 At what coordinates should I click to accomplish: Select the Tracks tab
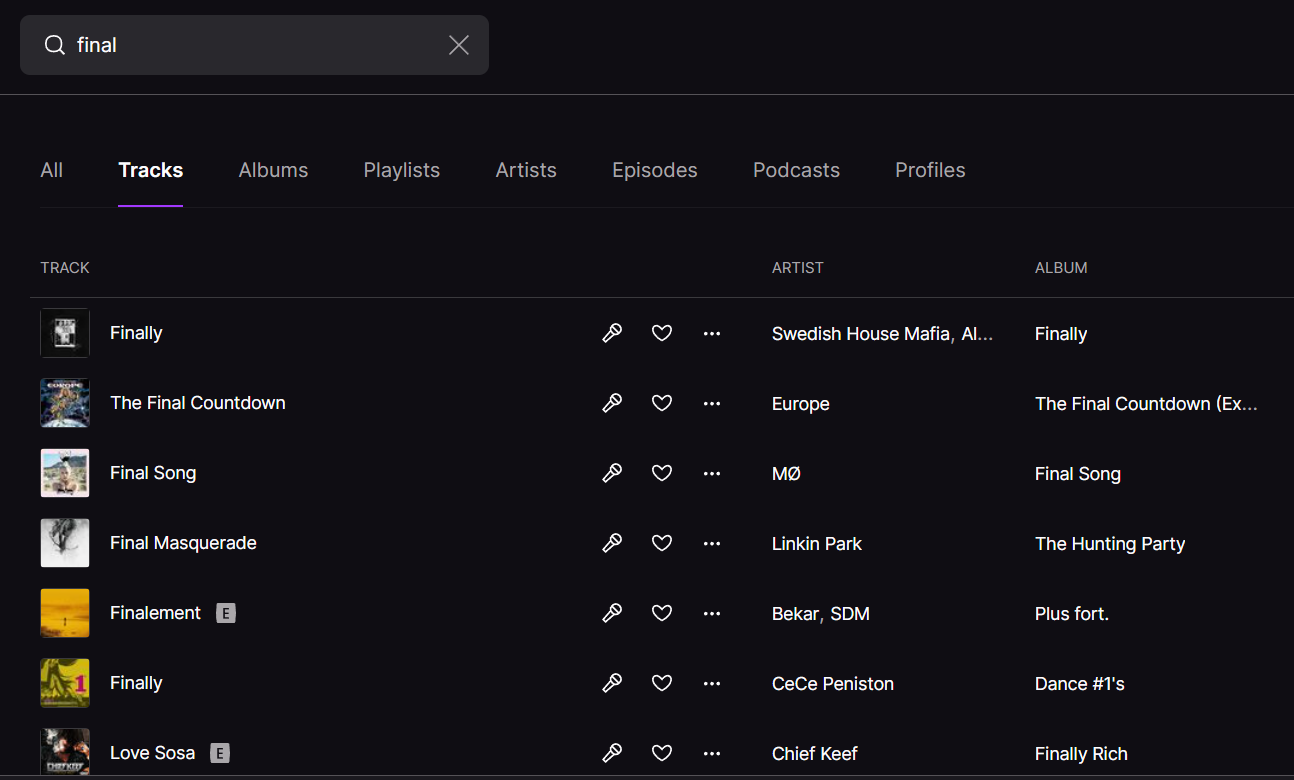151,170
